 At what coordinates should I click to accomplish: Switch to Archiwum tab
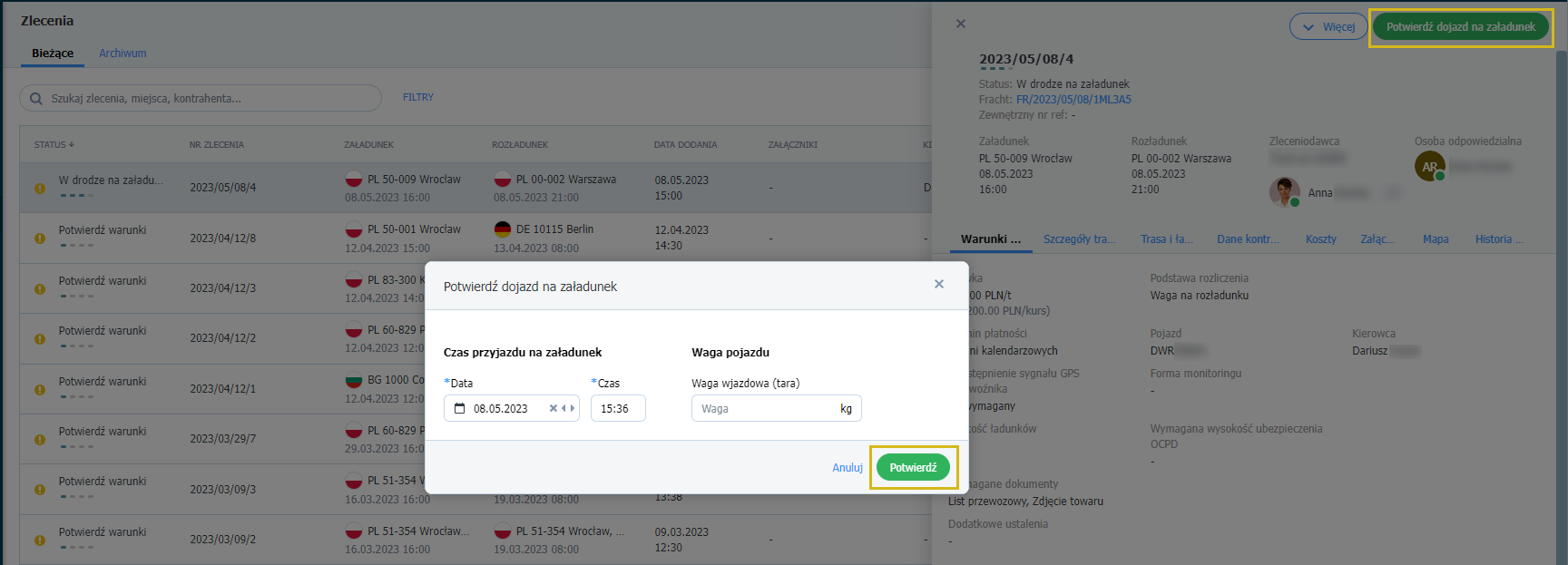point(122,54)
